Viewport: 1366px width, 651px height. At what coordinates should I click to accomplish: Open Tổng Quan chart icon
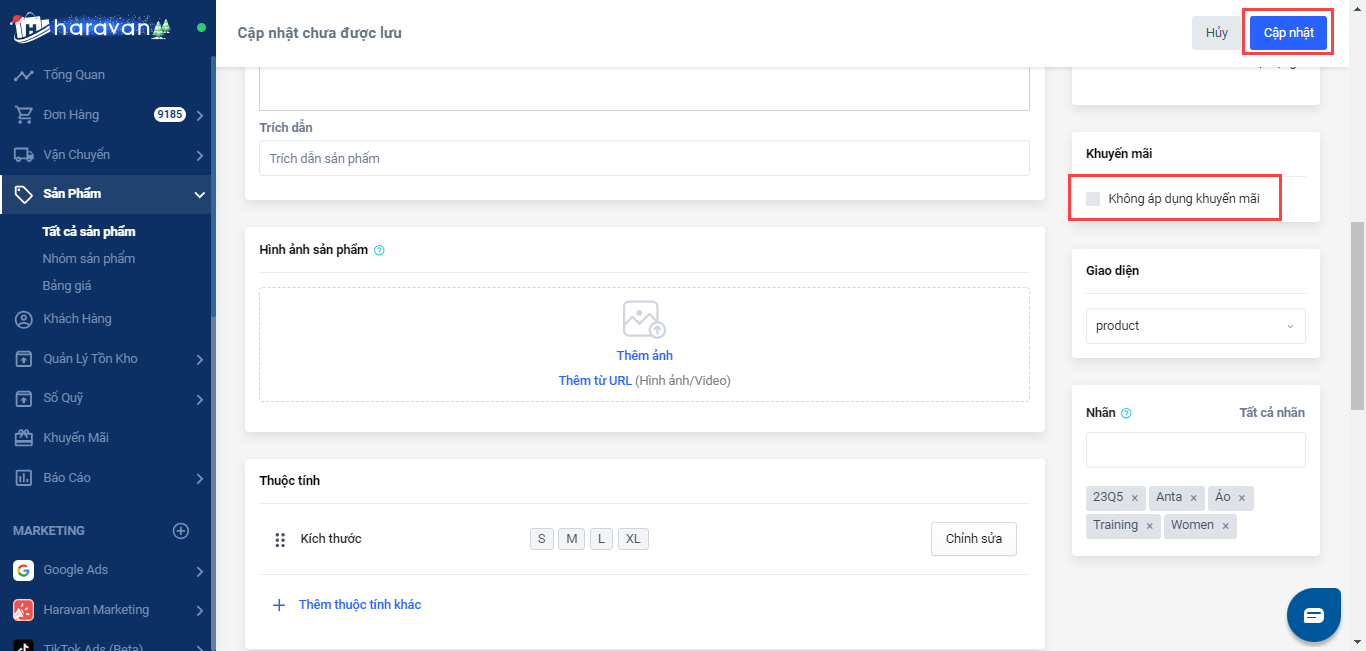pos(23,75)
